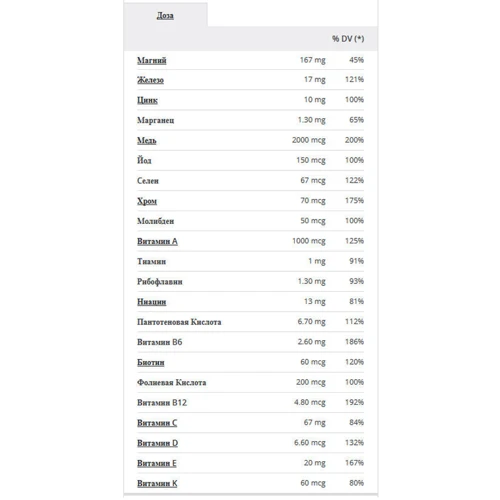Select the Йод row text
The height and width of the screenshot is (500, 500).
click(144, 160)
